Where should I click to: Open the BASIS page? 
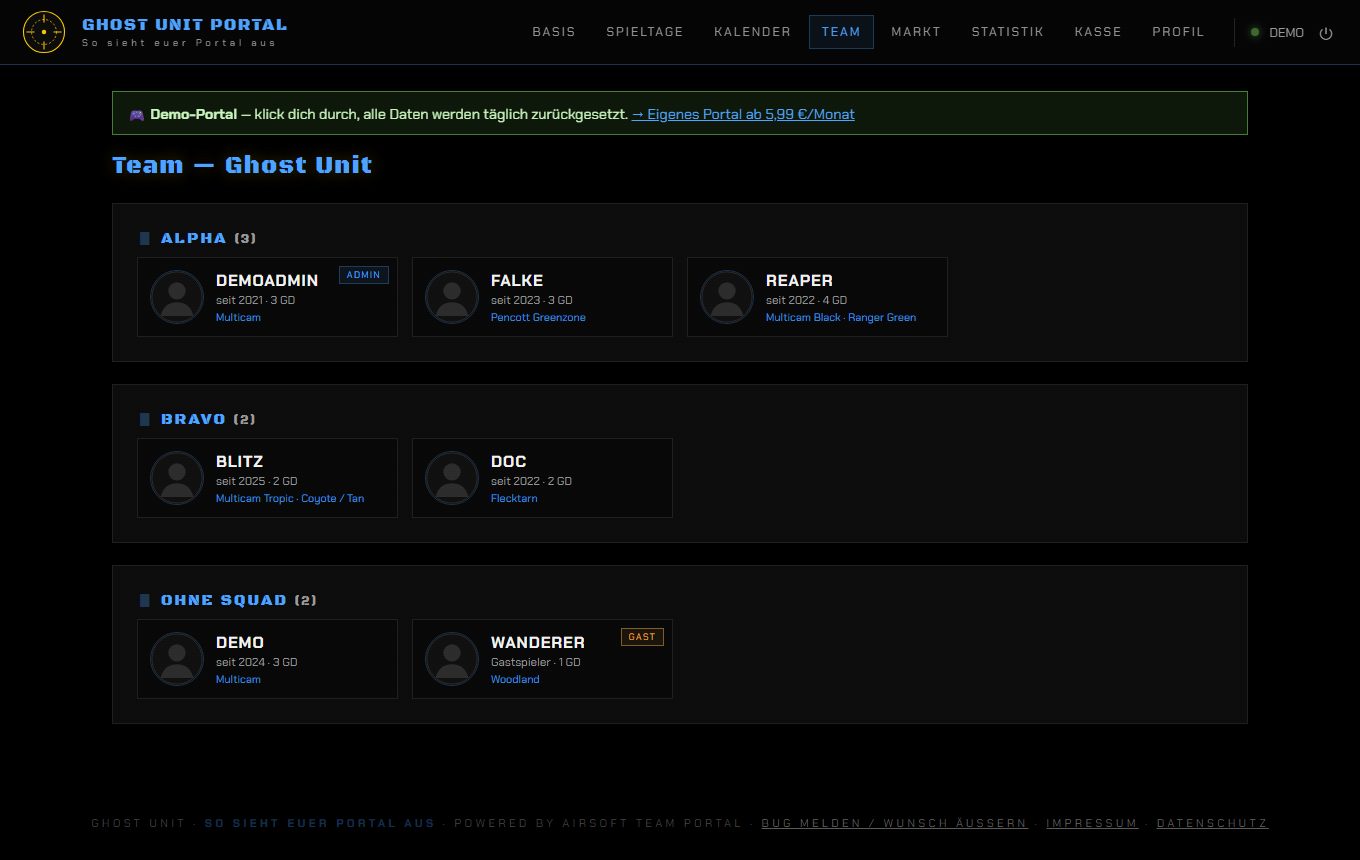554,32
